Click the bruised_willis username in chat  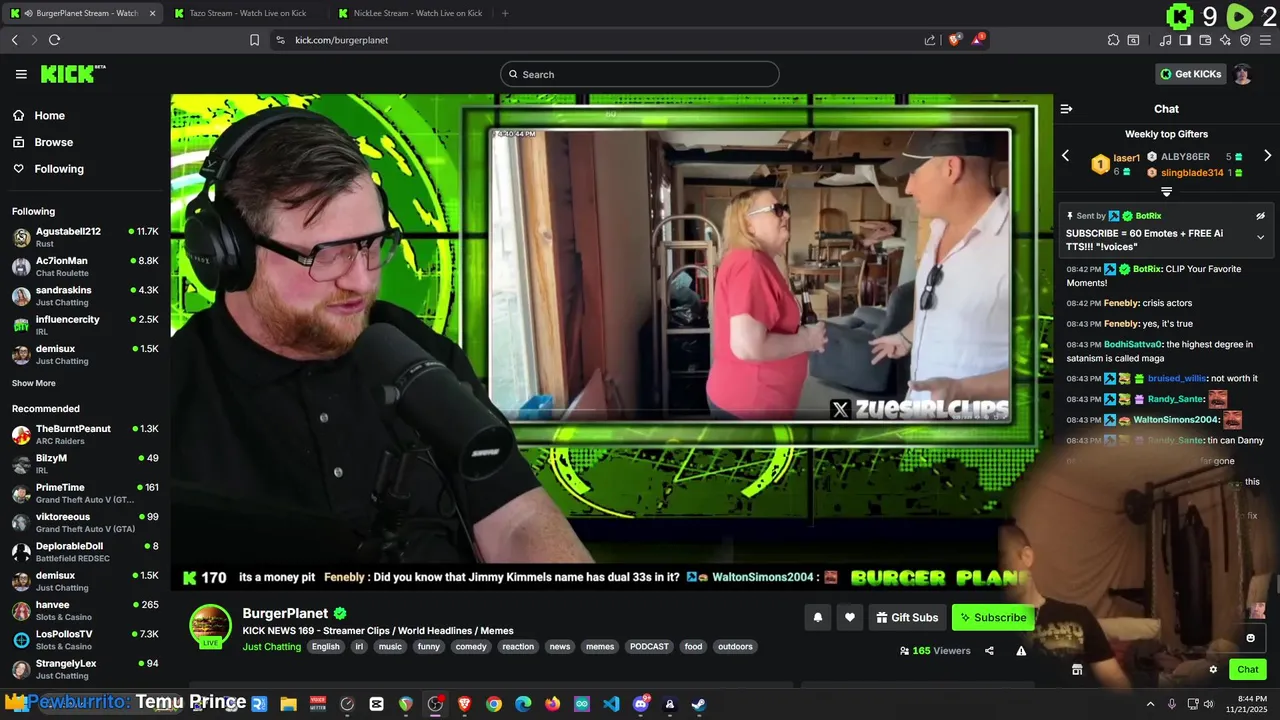1177,379
